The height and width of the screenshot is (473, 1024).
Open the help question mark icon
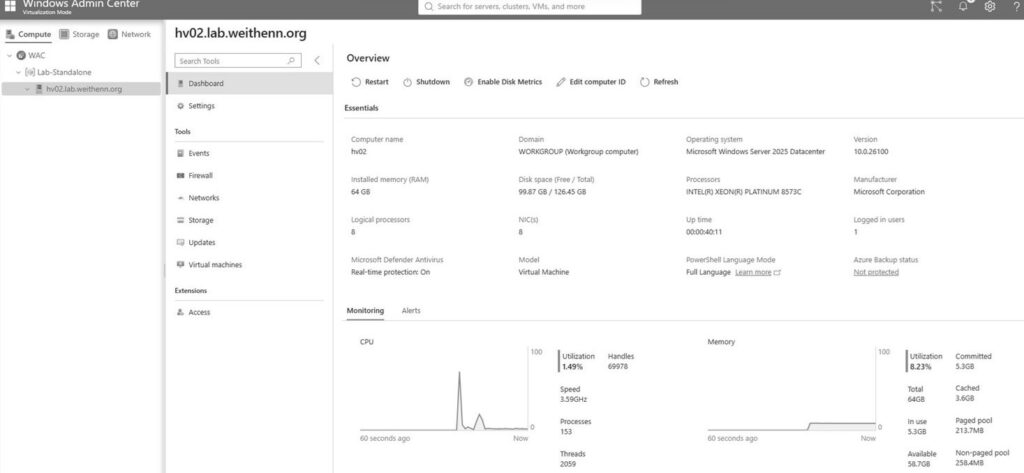[1016, 7]
